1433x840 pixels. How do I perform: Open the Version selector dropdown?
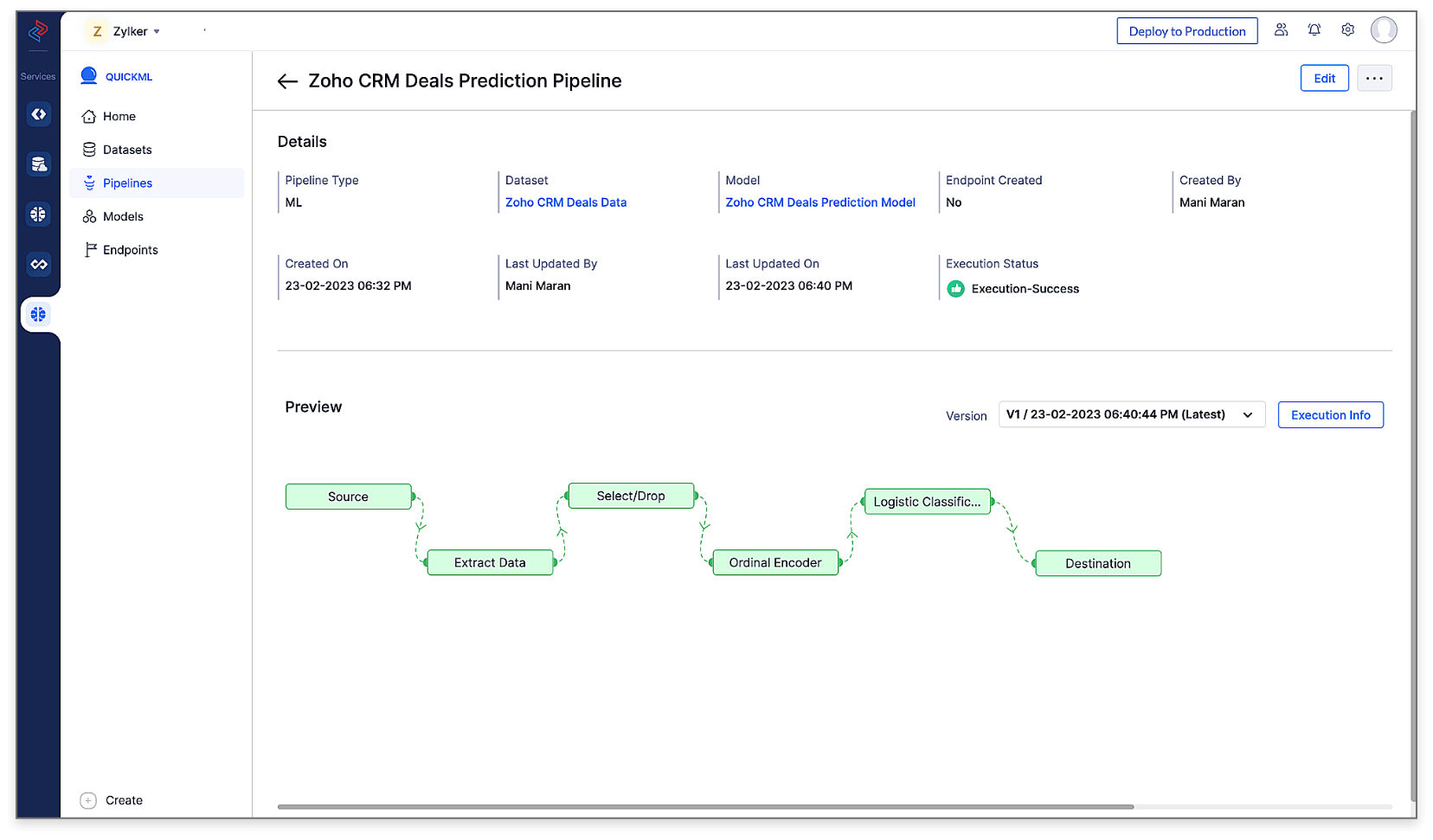click(x=1131, y=414)
